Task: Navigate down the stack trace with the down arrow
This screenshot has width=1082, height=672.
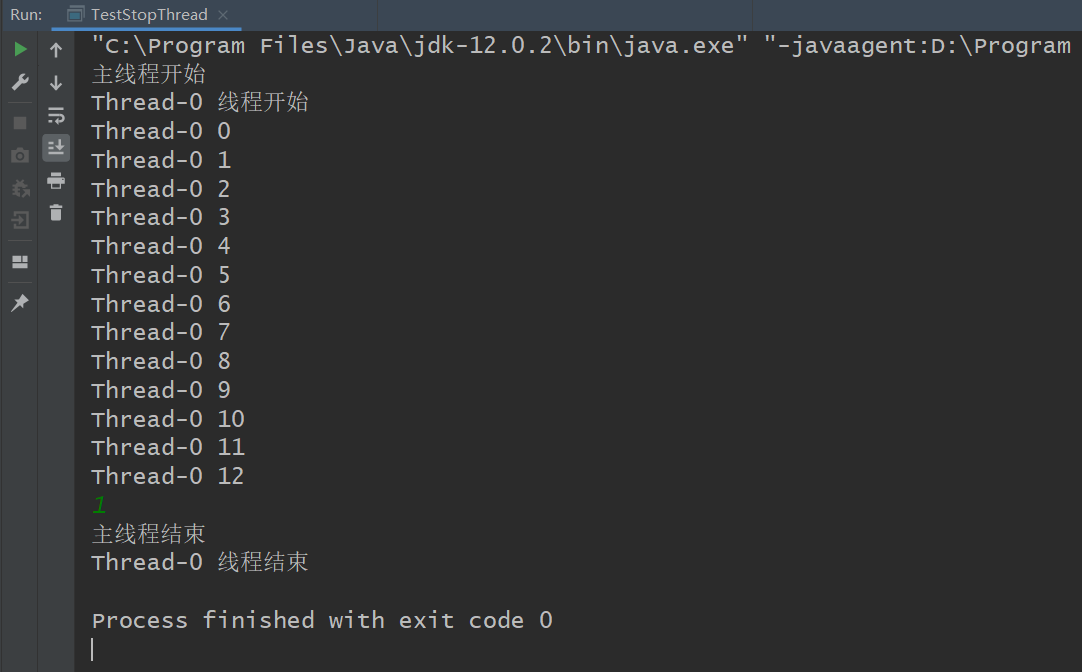Action: [56, 83]
